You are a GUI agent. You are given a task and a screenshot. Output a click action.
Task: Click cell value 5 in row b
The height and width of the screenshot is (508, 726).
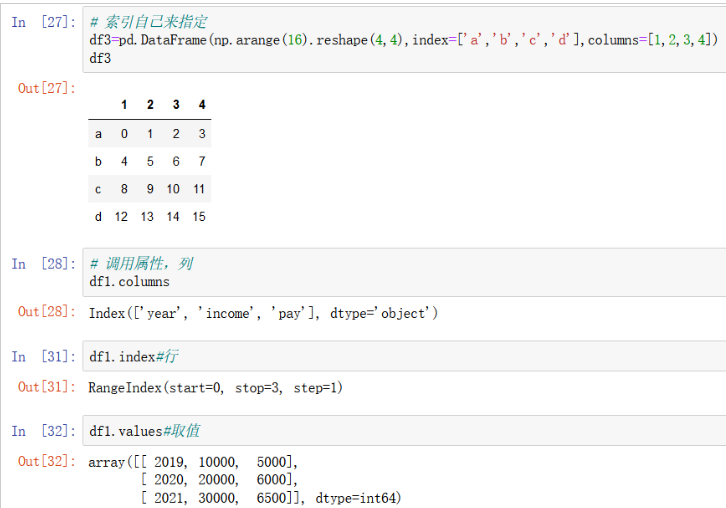click(x=150, y=161)
